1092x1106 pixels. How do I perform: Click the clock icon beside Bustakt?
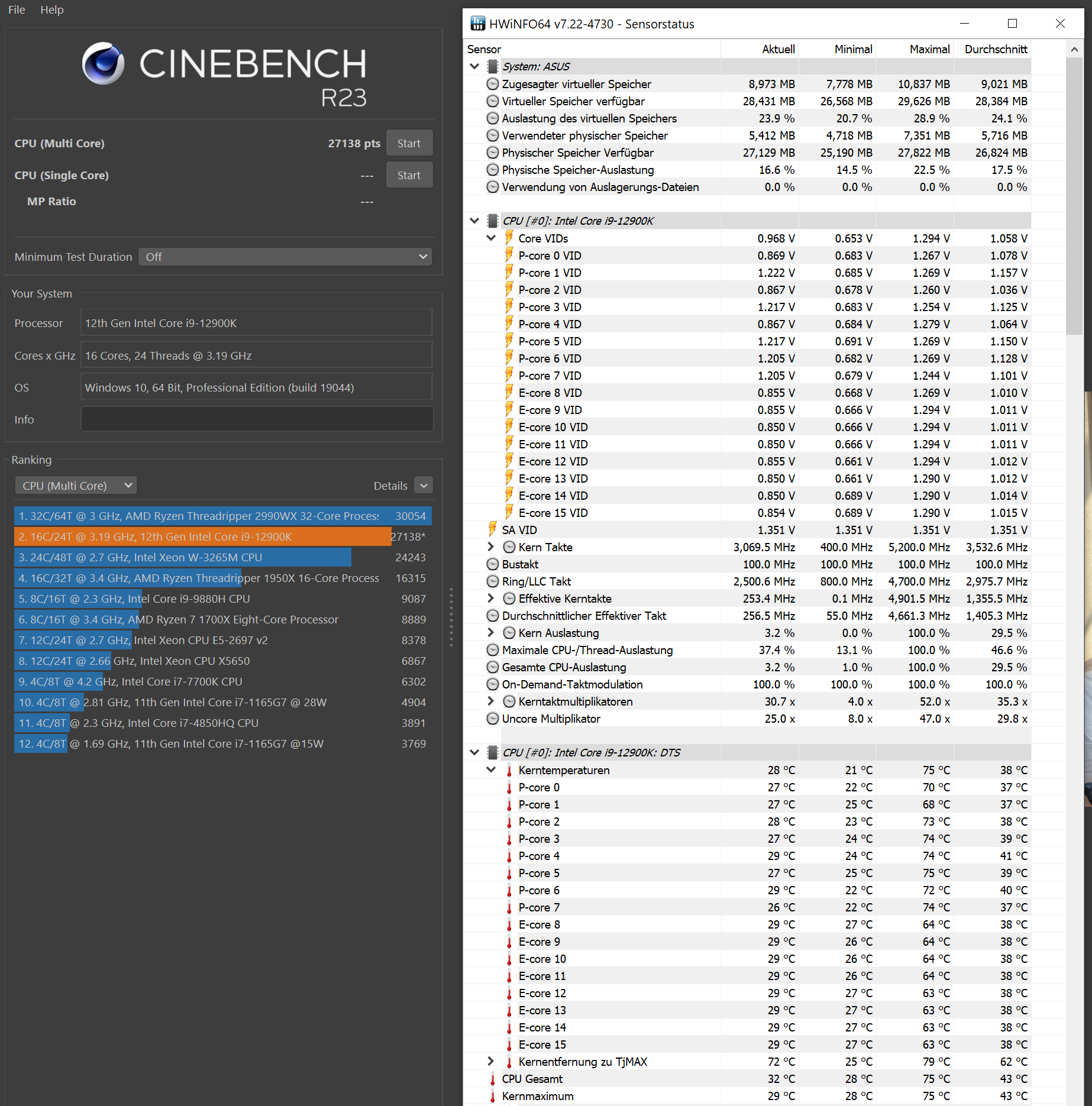point(492,564)
